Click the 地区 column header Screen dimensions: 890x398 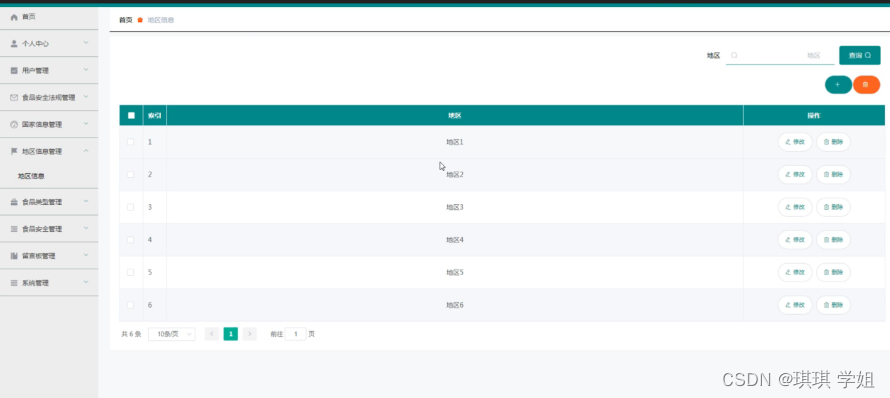[455, 115]
